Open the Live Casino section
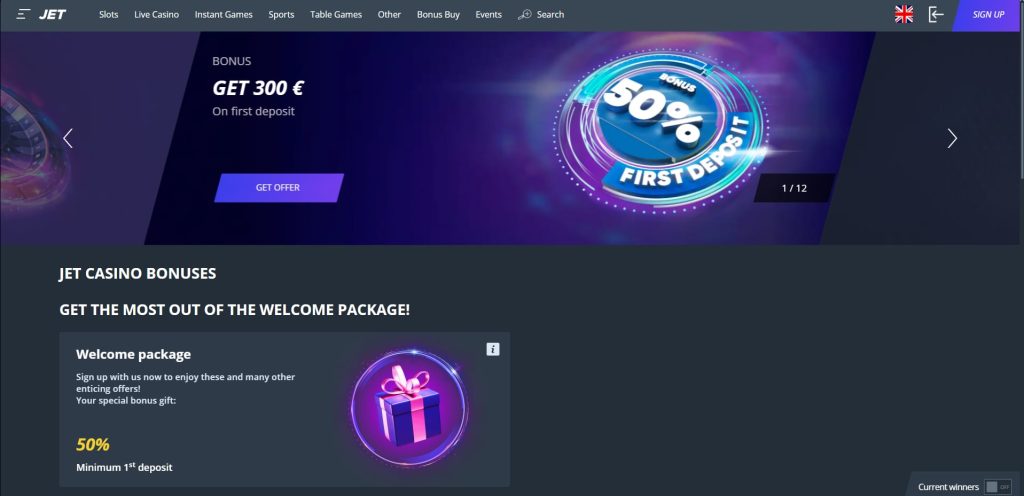This screenshot has width=1024, height=496. pos(156,14)
